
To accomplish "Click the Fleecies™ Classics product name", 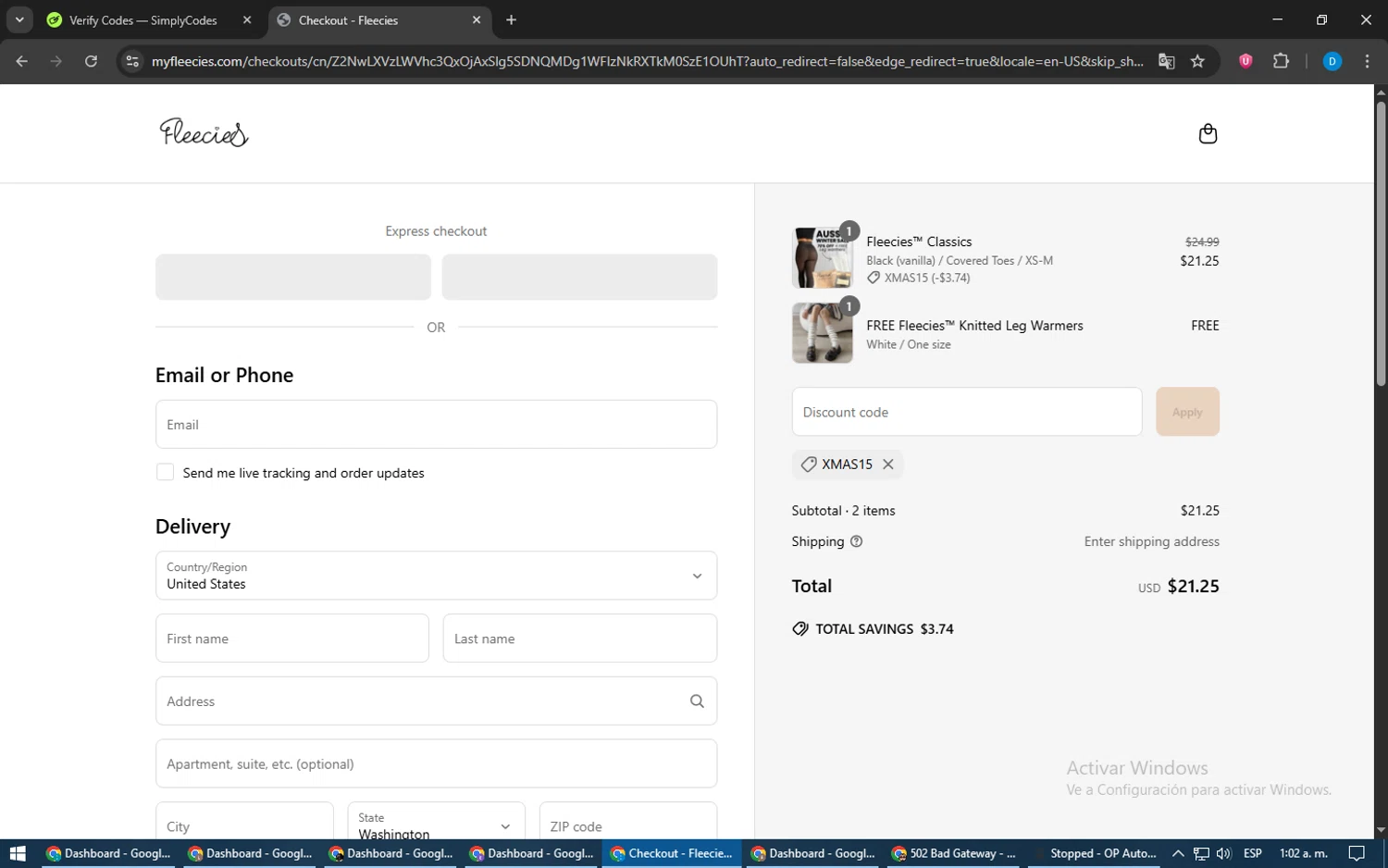I will (919, 242).
